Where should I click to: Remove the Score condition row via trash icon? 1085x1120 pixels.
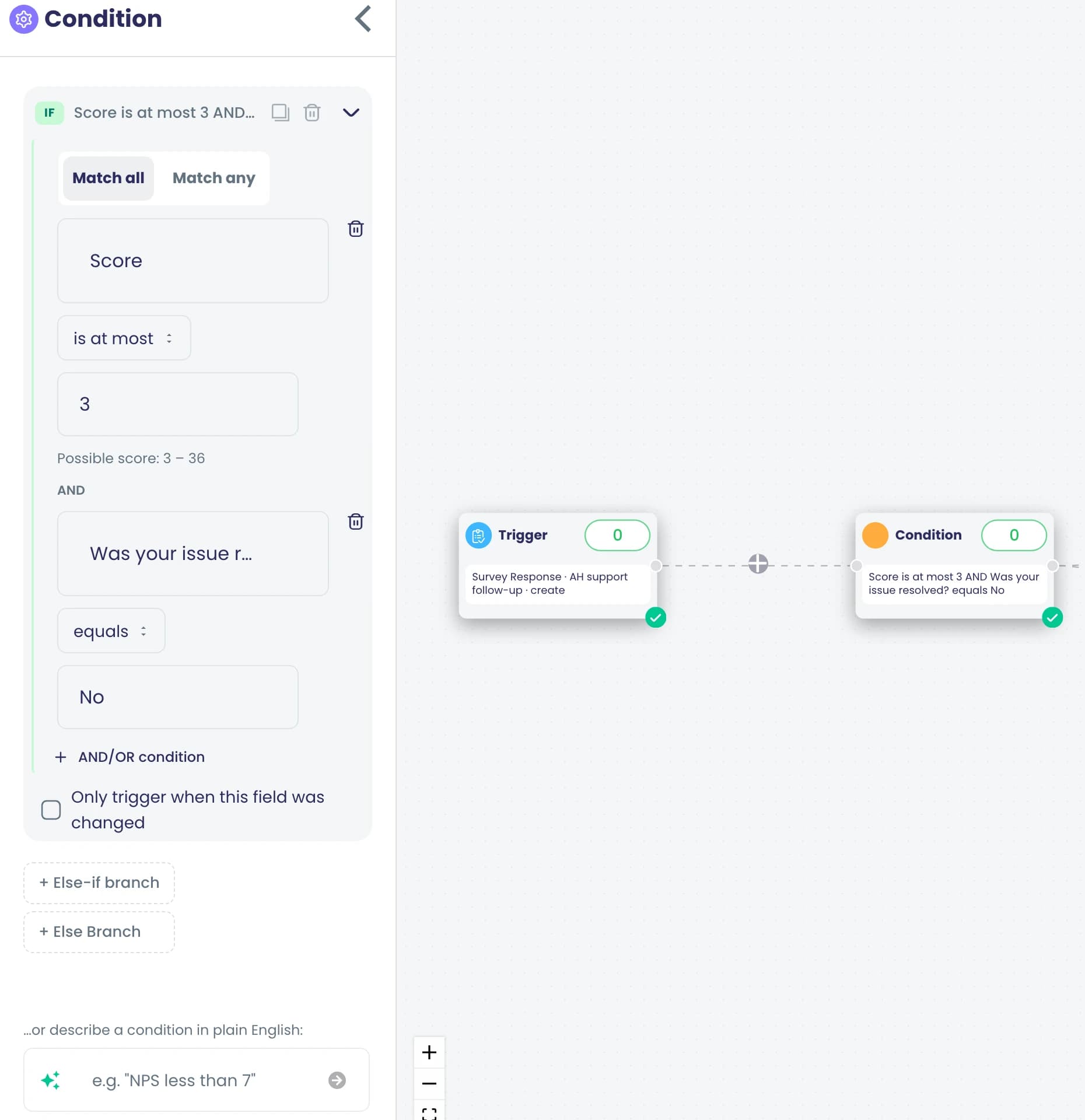pyautogui.click(x=356, y=229)
